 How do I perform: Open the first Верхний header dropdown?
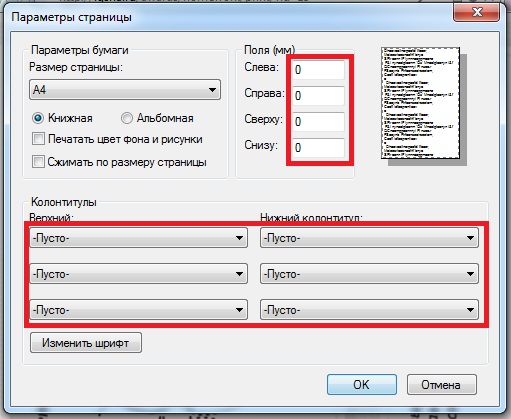click(139, 238)
